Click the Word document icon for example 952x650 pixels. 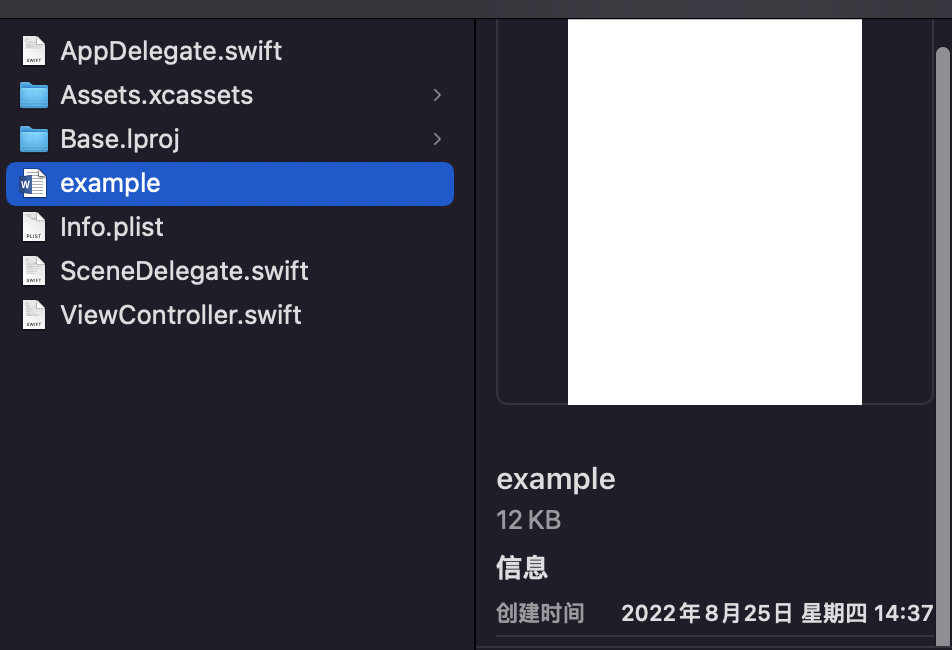(33, 183)
